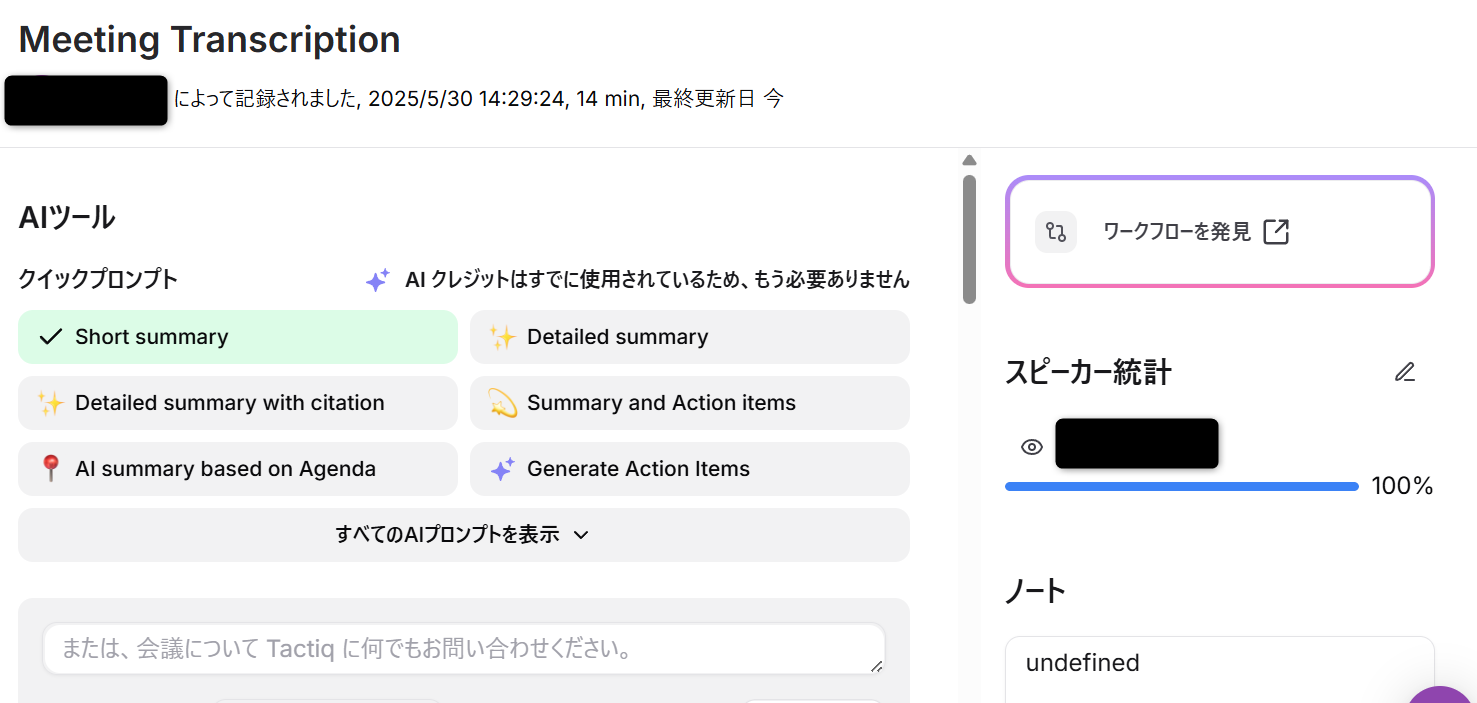Image resolution: width=1477 pixels, height=703 pixels.
Task: Select the Detailed summary quick prompt
Action: point(689,336)
